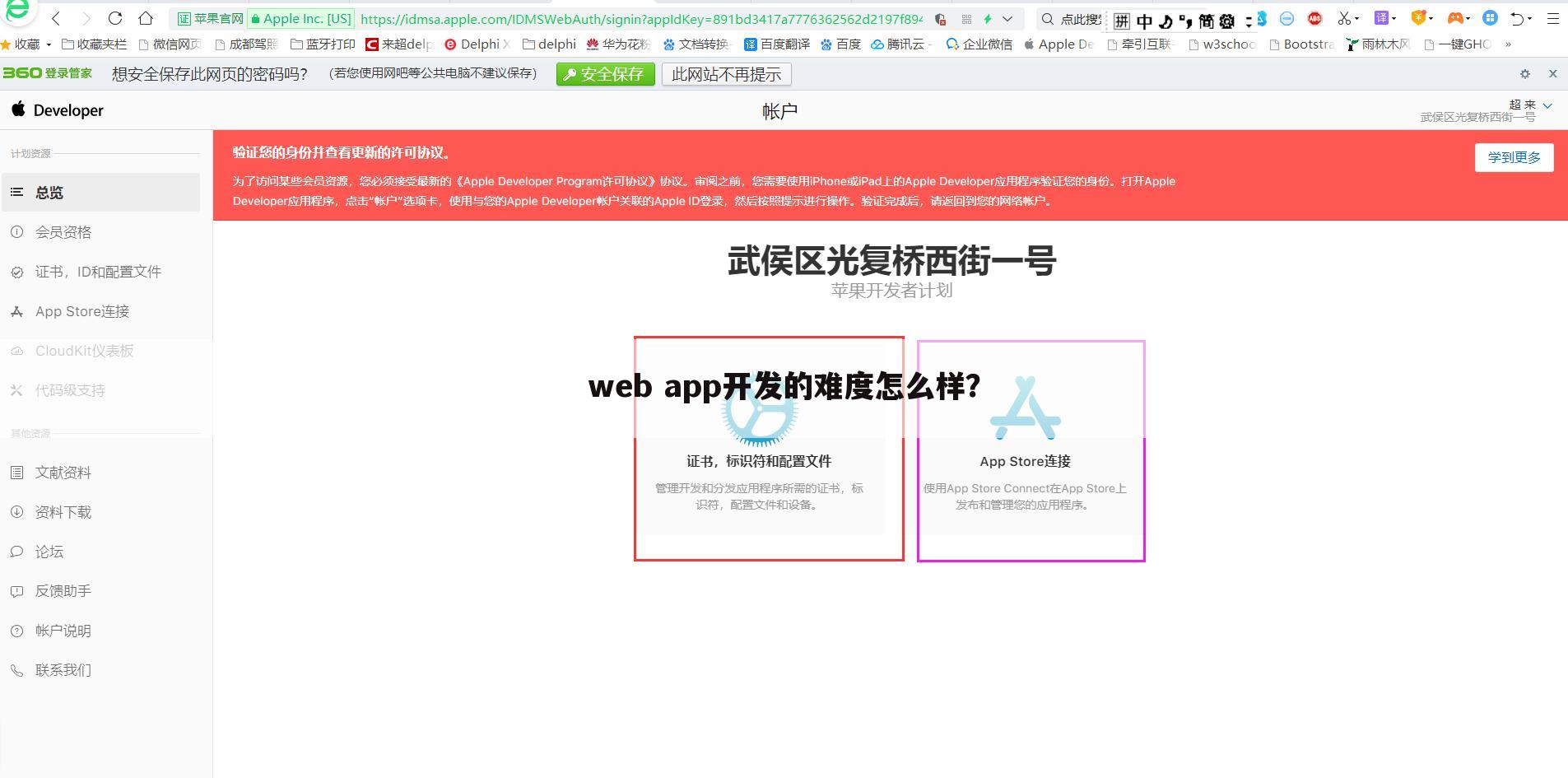Click the red ABS ad-block extension icon
1568x778 pixels.
[x=1314, y=18]
